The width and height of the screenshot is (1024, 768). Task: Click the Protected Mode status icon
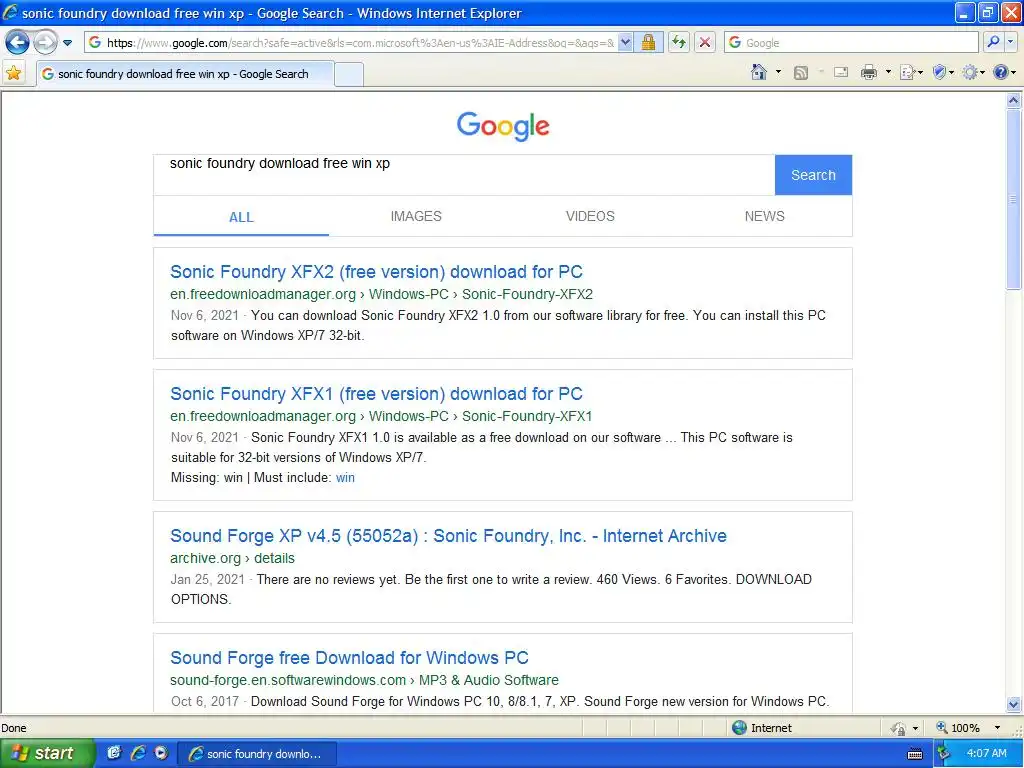pyautogui.click(x=899, y=728)
